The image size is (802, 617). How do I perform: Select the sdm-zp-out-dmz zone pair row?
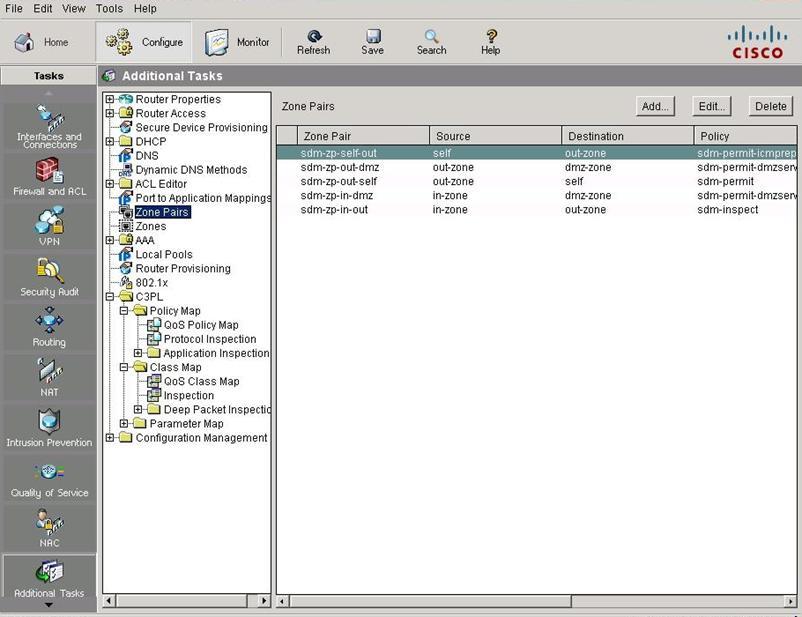click(x=537, y=167)
